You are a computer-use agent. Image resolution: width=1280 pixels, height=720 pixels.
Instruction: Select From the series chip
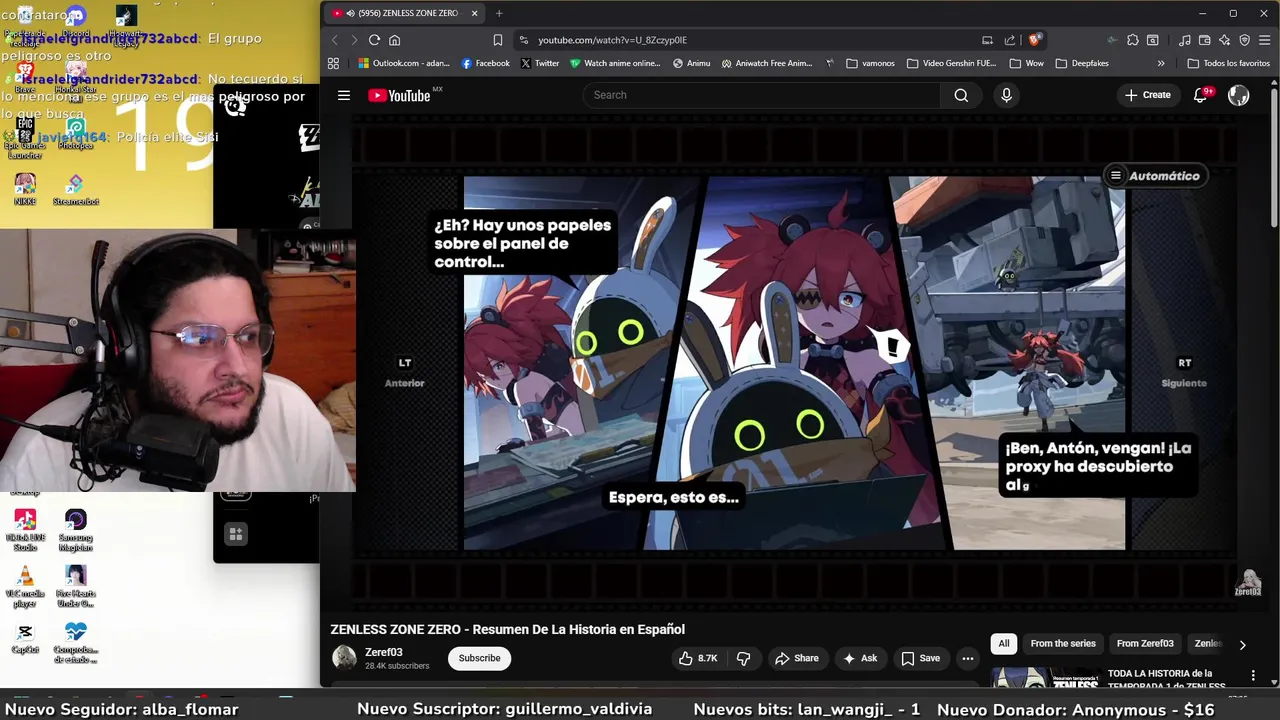1063,644
